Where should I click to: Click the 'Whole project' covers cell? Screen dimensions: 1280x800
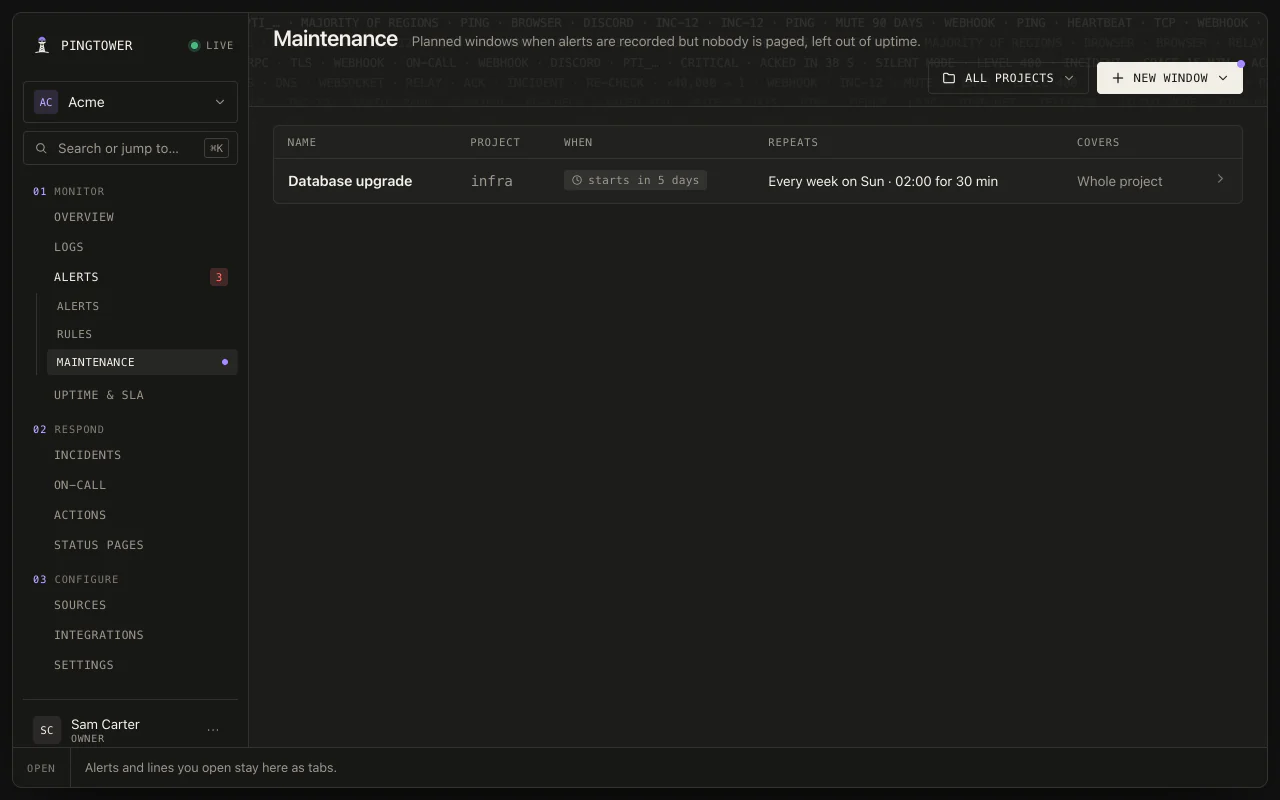[1120, 181]
